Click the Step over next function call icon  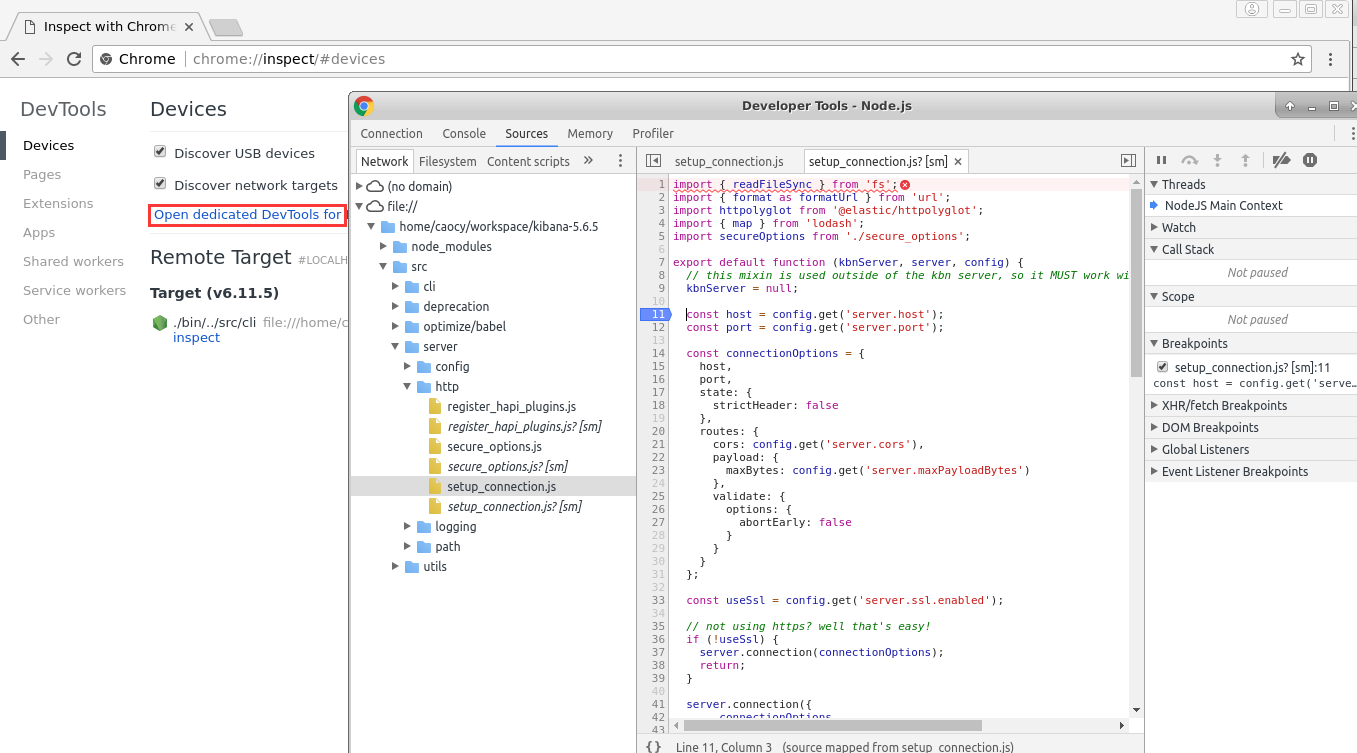point(1189,160)
